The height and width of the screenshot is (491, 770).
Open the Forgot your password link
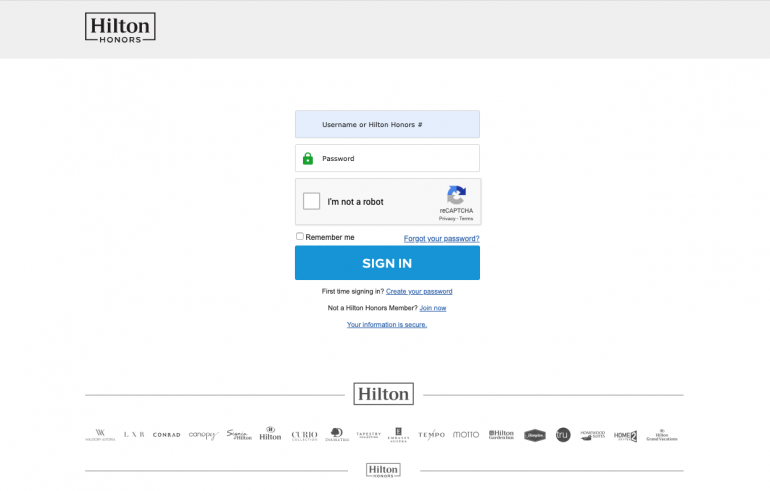tap(441, 239)
